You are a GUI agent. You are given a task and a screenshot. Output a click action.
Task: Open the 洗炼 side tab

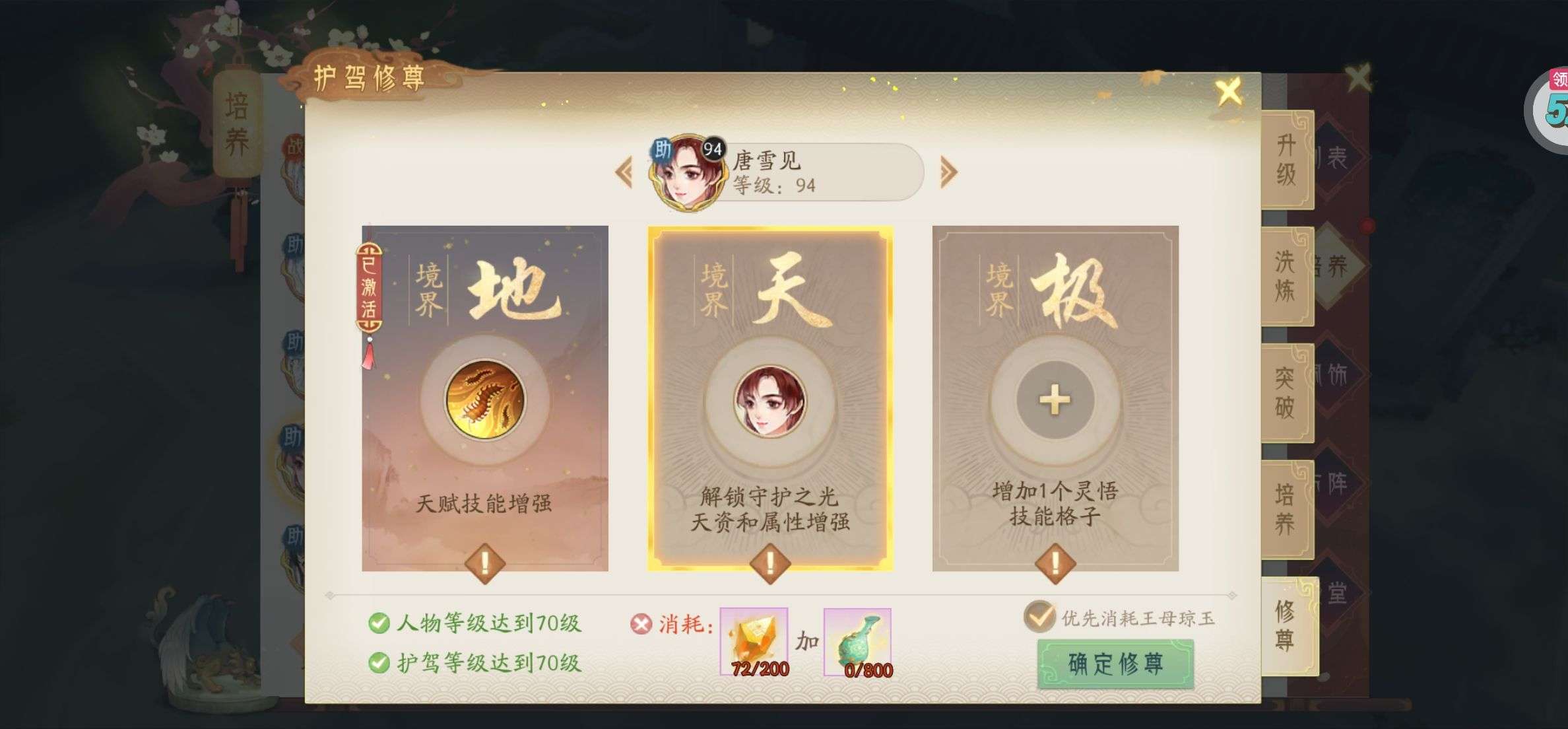pyautogui.click(x=1287, y=276)
